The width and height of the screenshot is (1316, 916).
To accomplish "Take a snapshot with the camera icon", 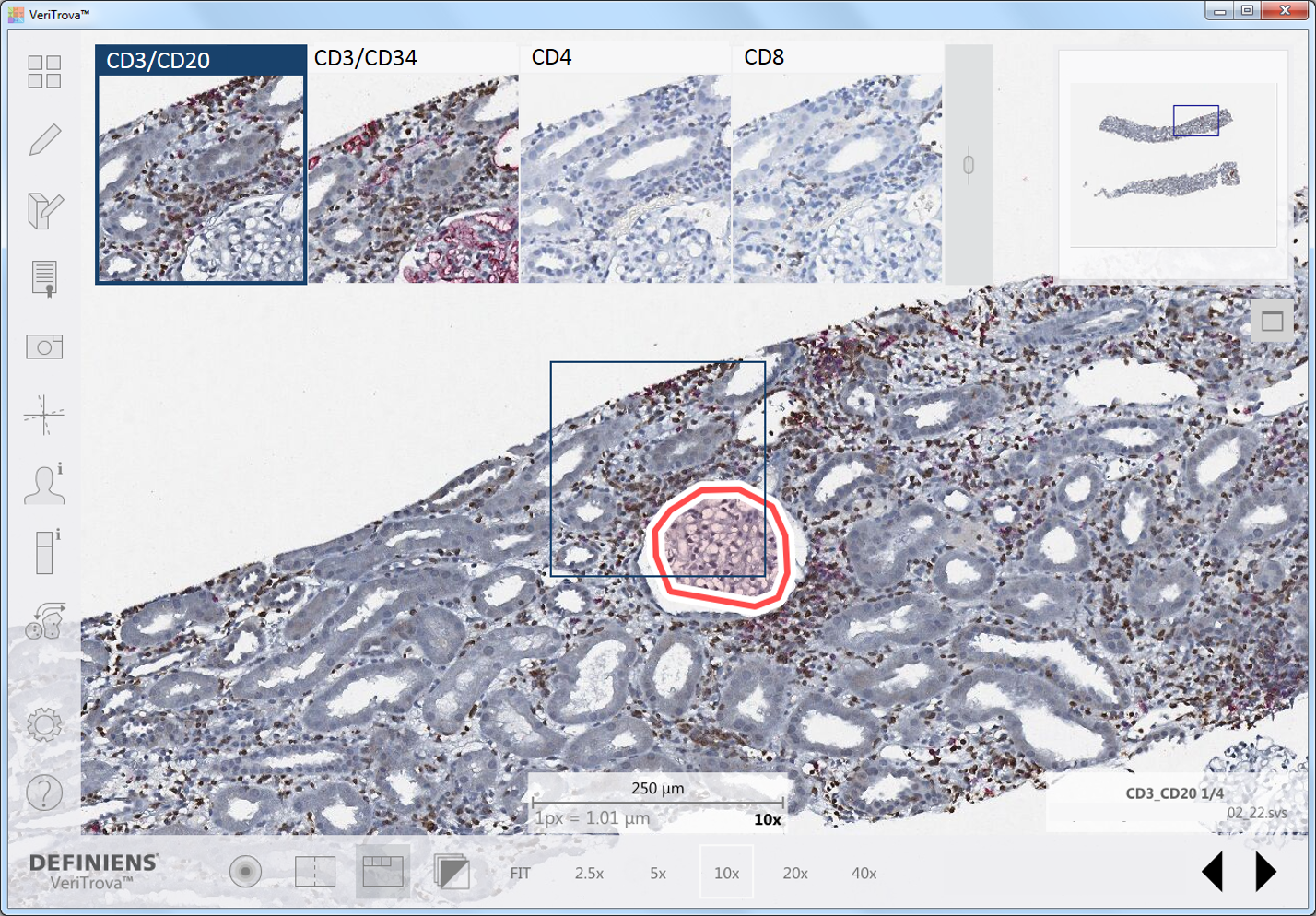I will [44, 346].
